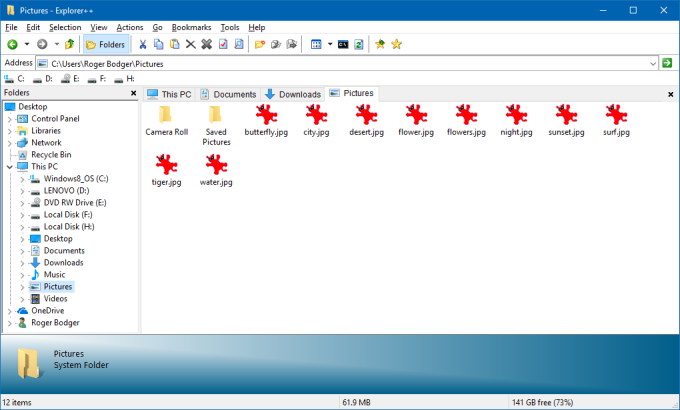Viewport: 680px width, 410px height.
Task: Click the Paste clipboard icon
Action: pos(174,44)
